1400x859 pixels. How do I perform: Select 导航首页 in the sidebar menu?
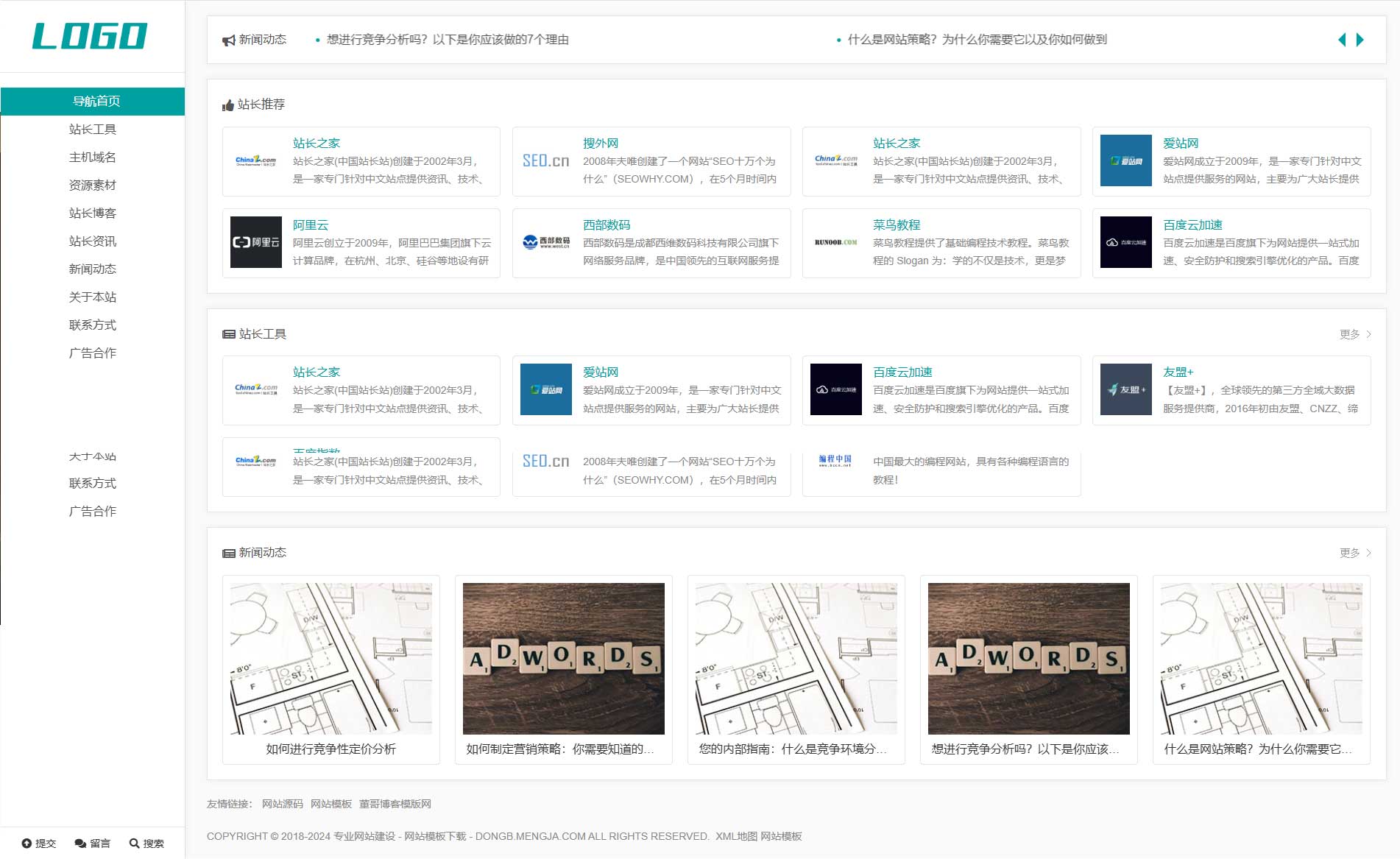pos(93,102)
